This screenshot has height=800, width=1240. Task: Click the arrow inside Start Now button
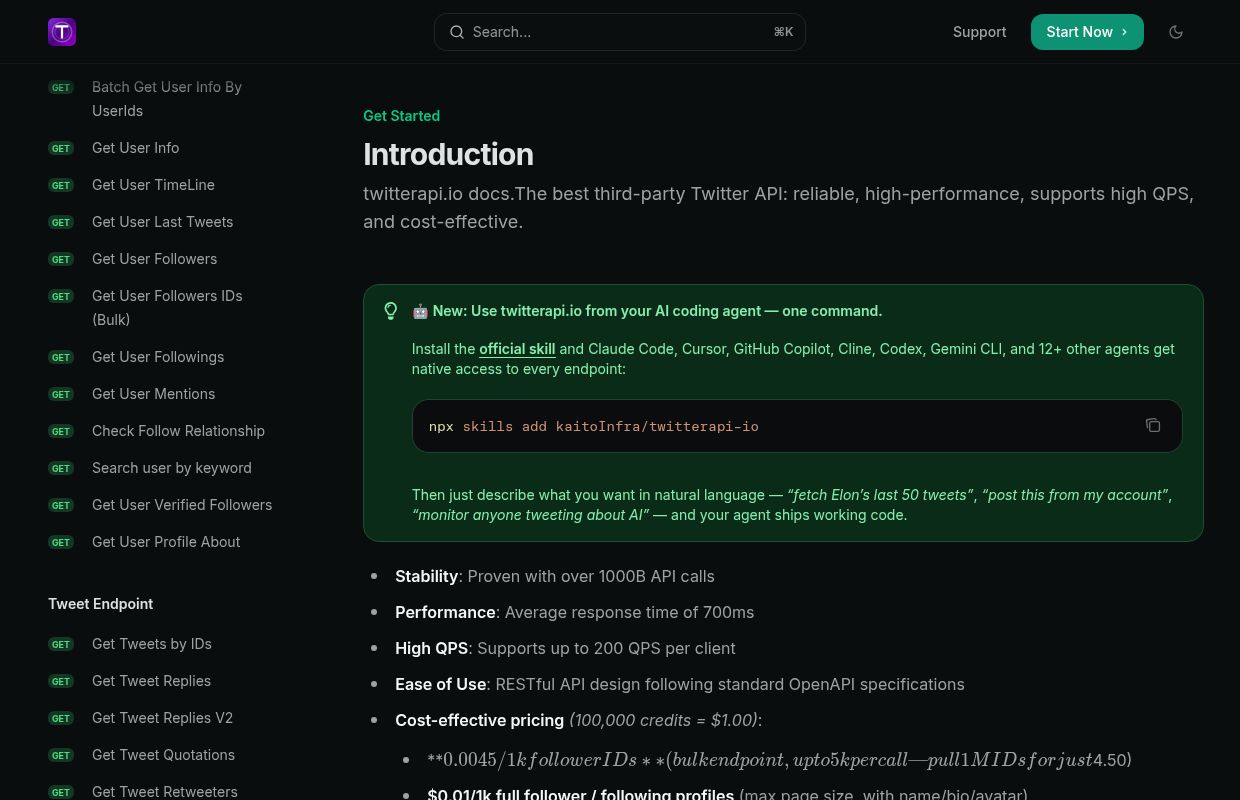pyautogui.click(x=1124, y=32)
